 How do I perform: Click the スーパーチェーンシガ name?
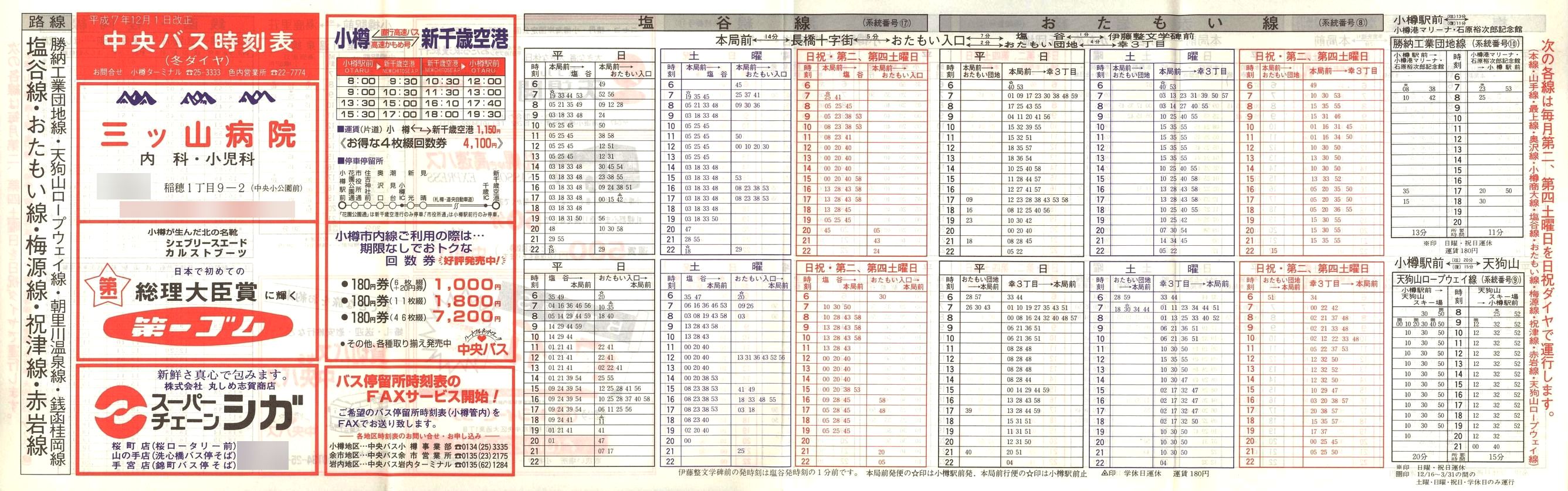227,412
